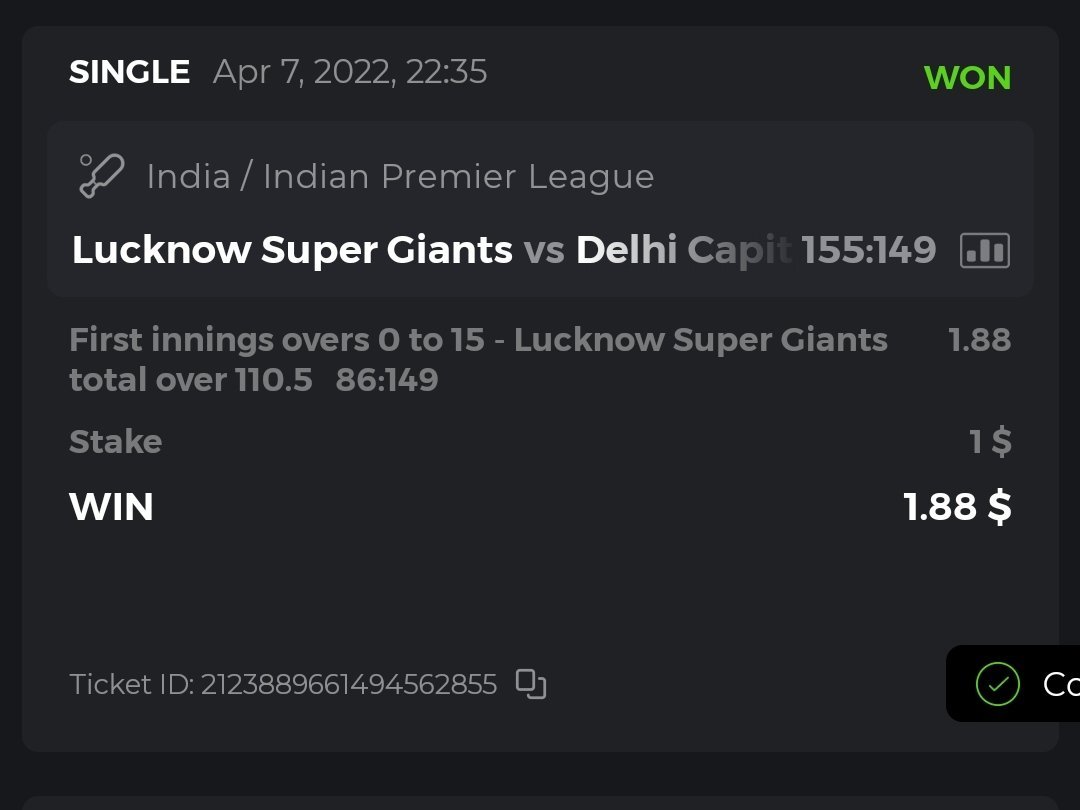
Task: Open Lucknow Super Giants vs Delhi match
Action: click(x=430, y=250)
